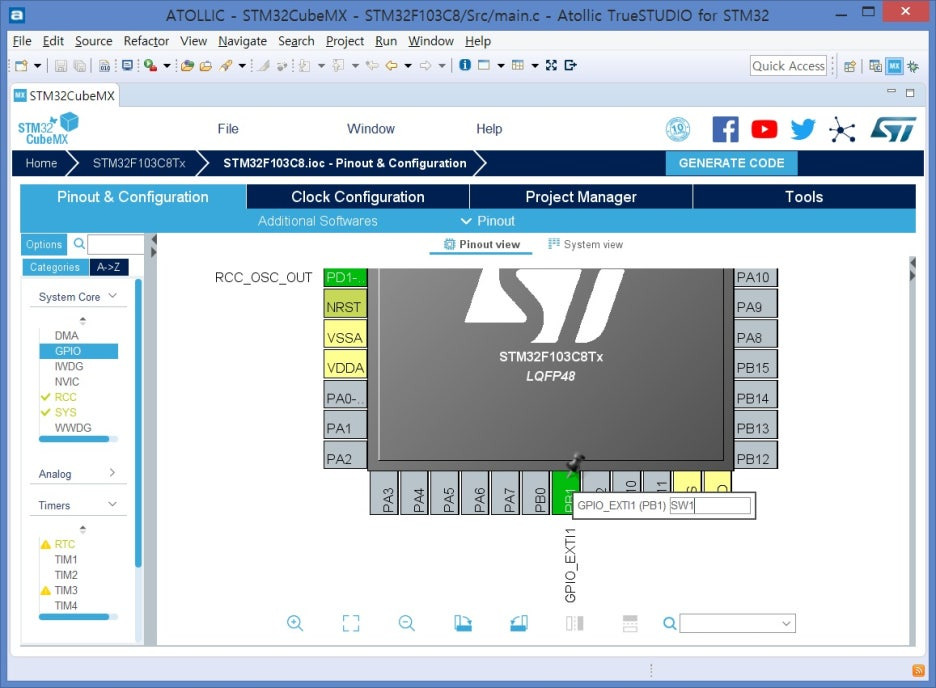Image resolution: width=936 pixels, height=688 pixels.
Task: Open the Refactor menu
Action: point(146,41)
